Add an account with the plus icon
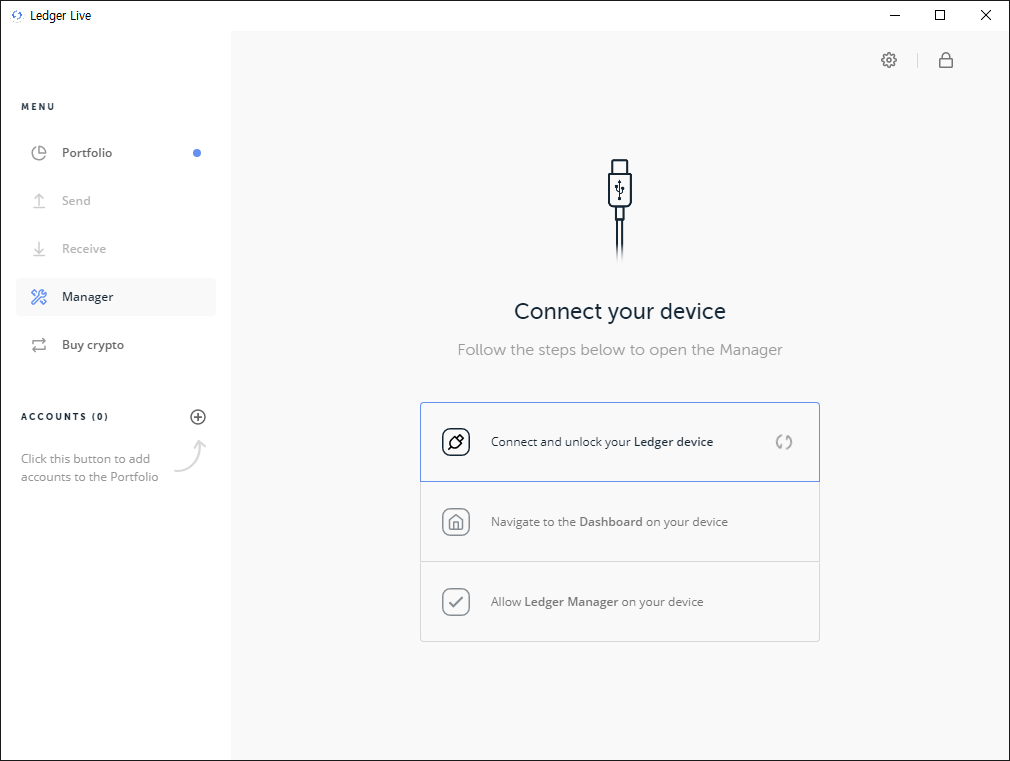 [x=198, y=417]
